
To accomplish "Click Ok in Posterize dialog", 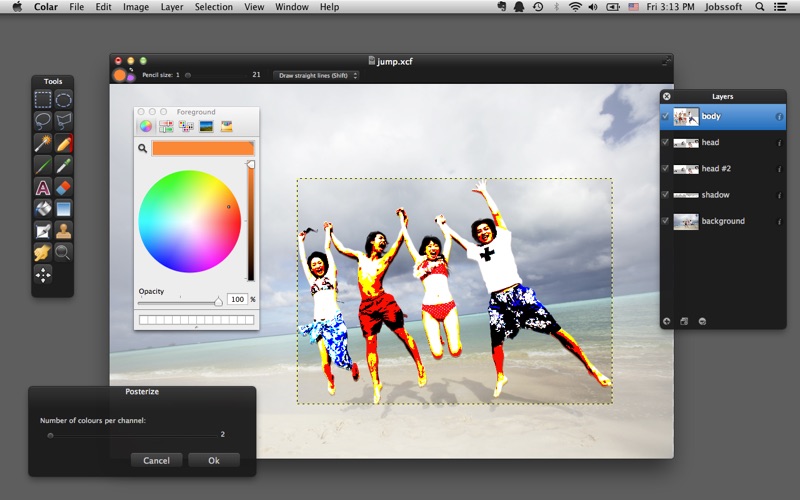I will 214,461.
